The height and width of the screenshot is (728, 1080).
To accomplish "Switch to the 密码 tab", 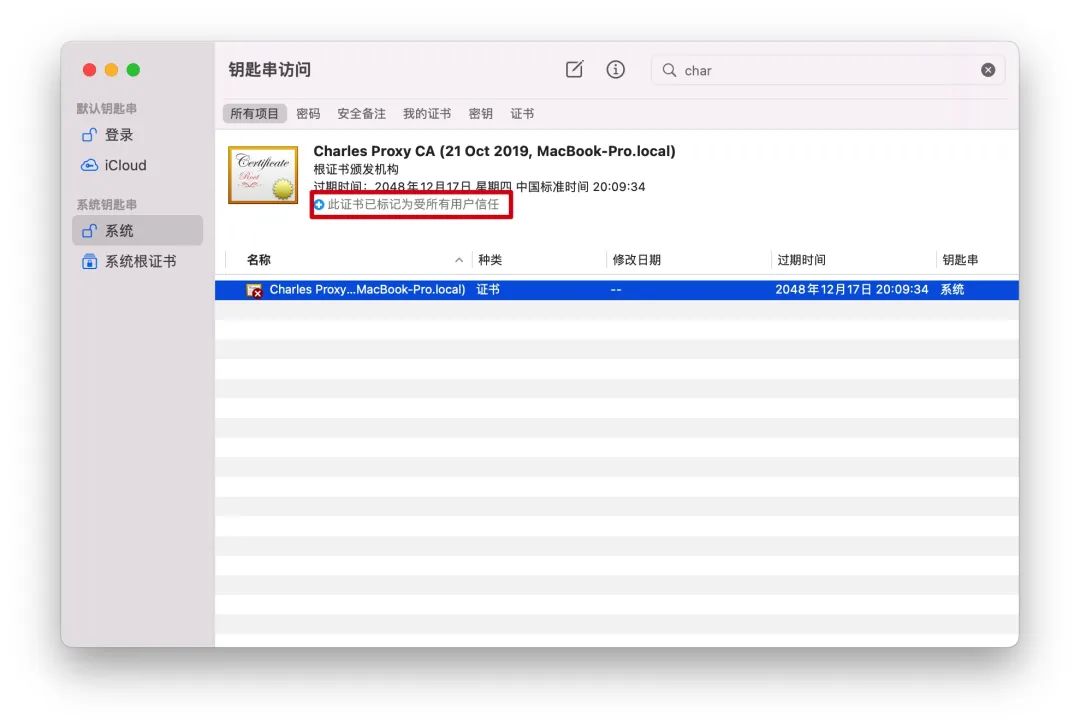I will (308, 114).
